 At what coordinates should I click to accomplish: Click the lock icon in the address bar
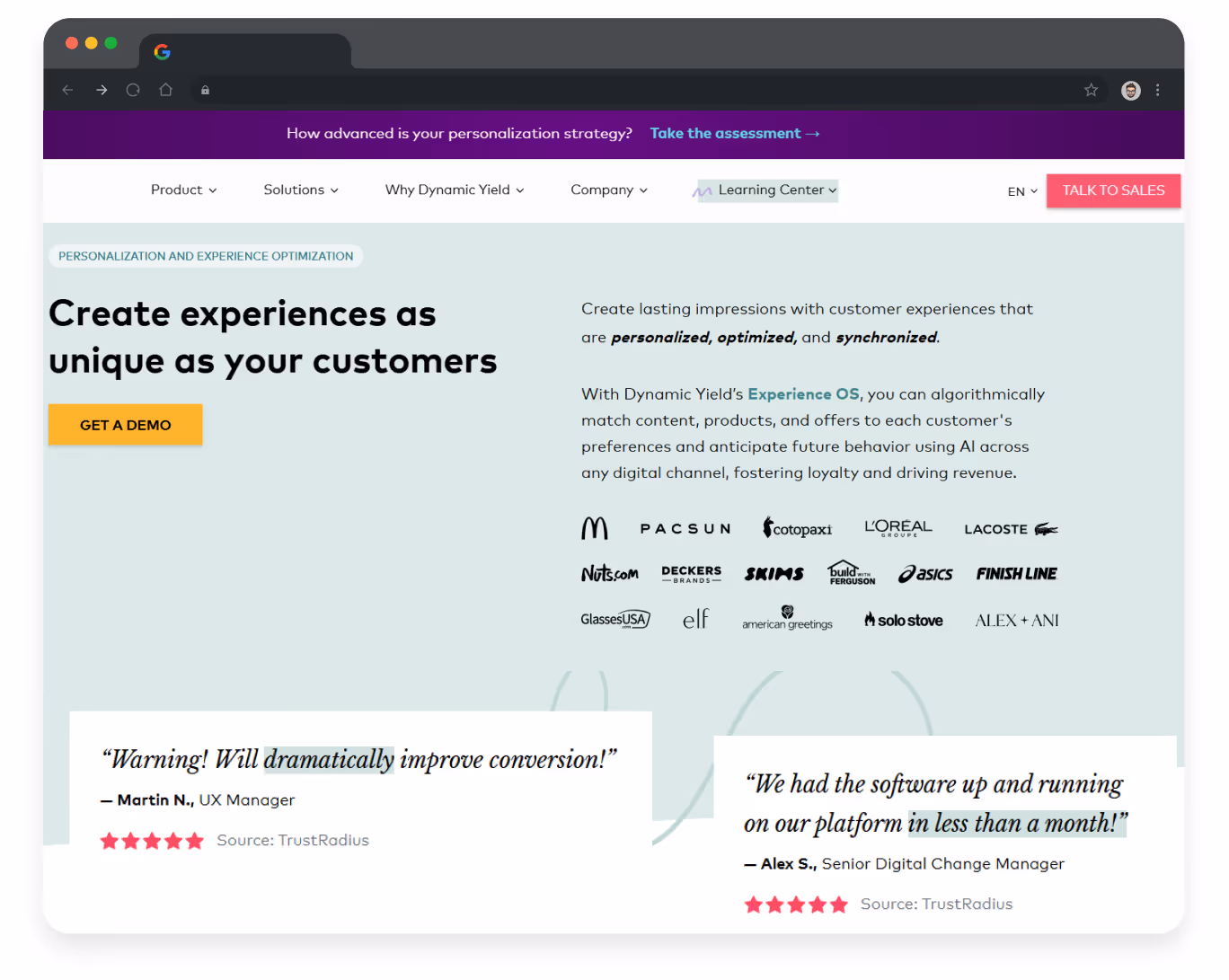[205, 90]
